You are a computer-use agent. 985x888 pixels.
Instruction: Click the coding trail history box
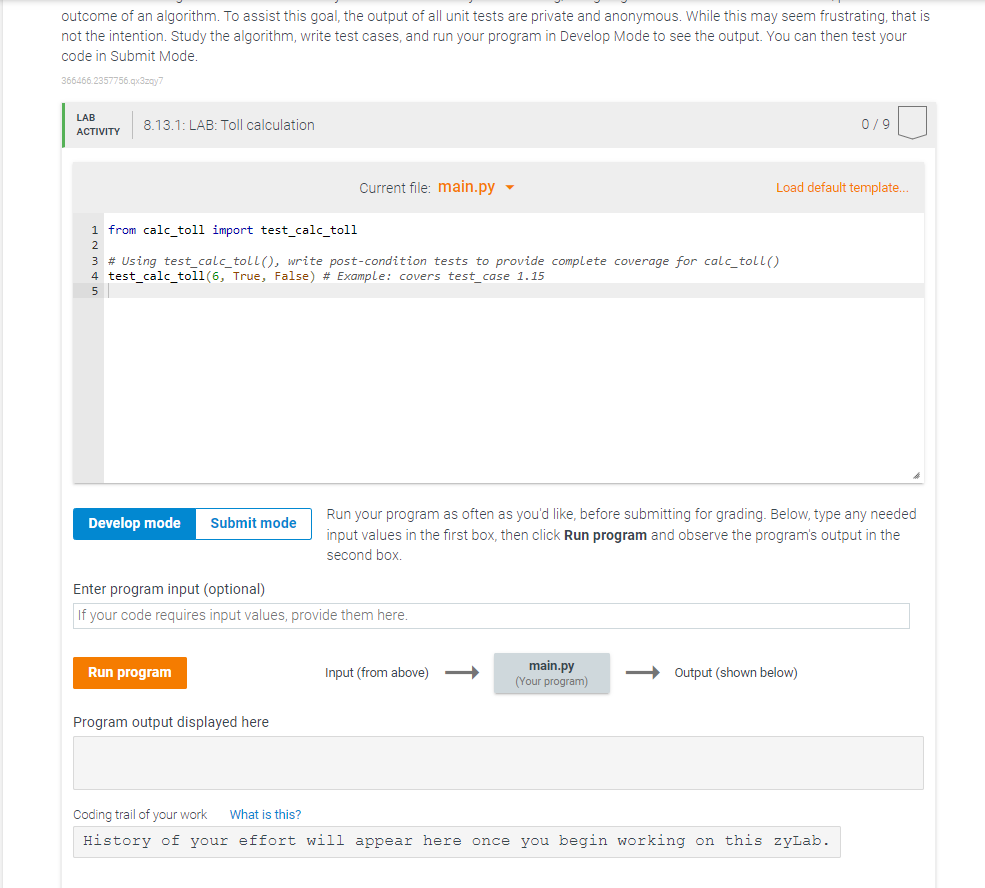[456, 841]
